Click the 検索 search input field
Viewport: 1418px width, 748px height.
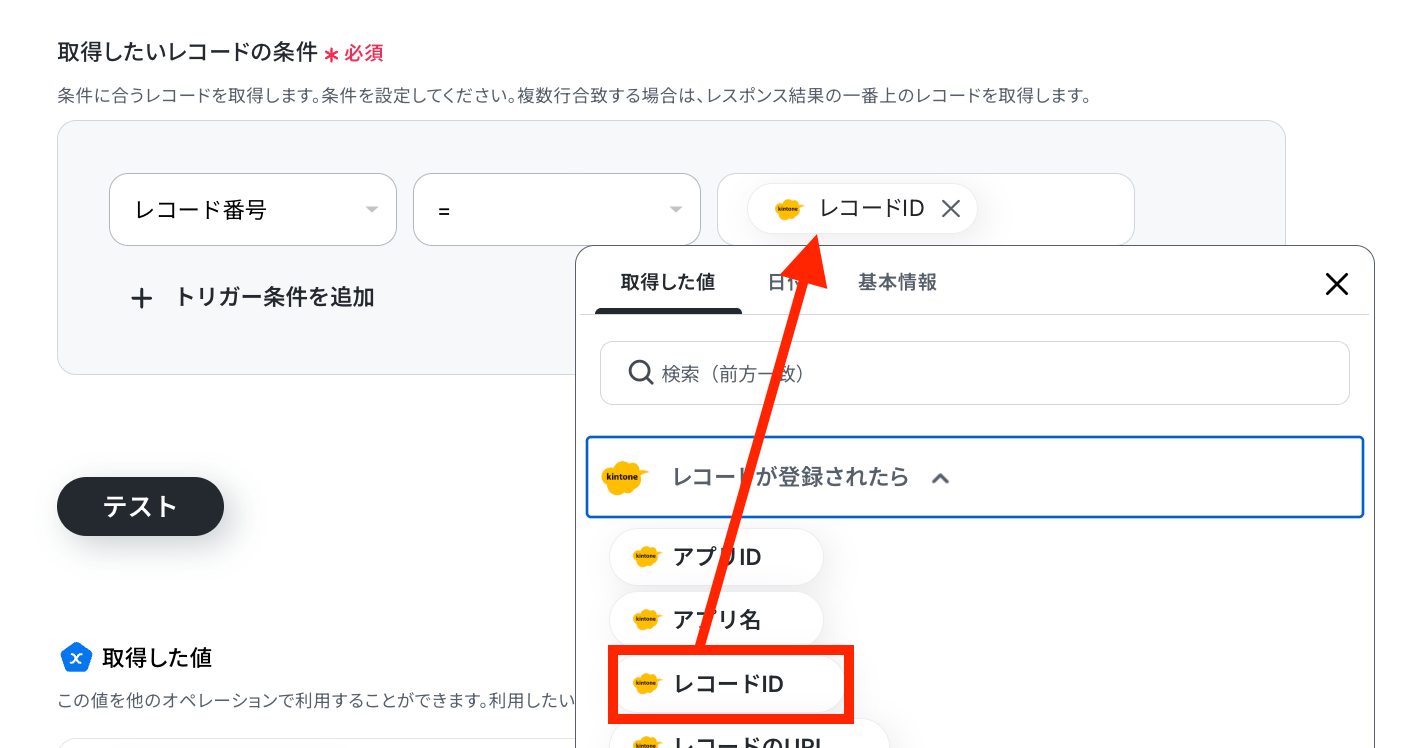pos(975,373)
